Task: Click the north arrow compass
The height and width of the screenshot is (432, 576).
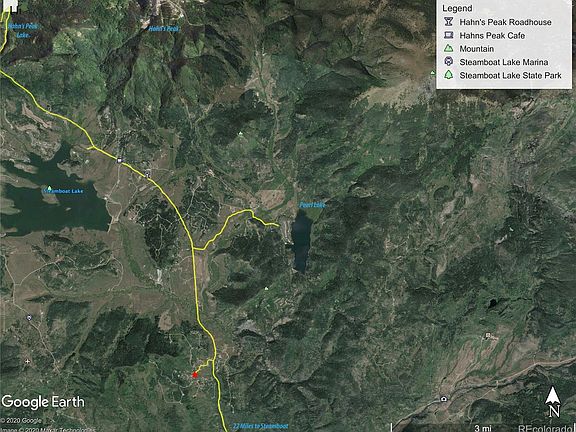Action: [553, 402]
